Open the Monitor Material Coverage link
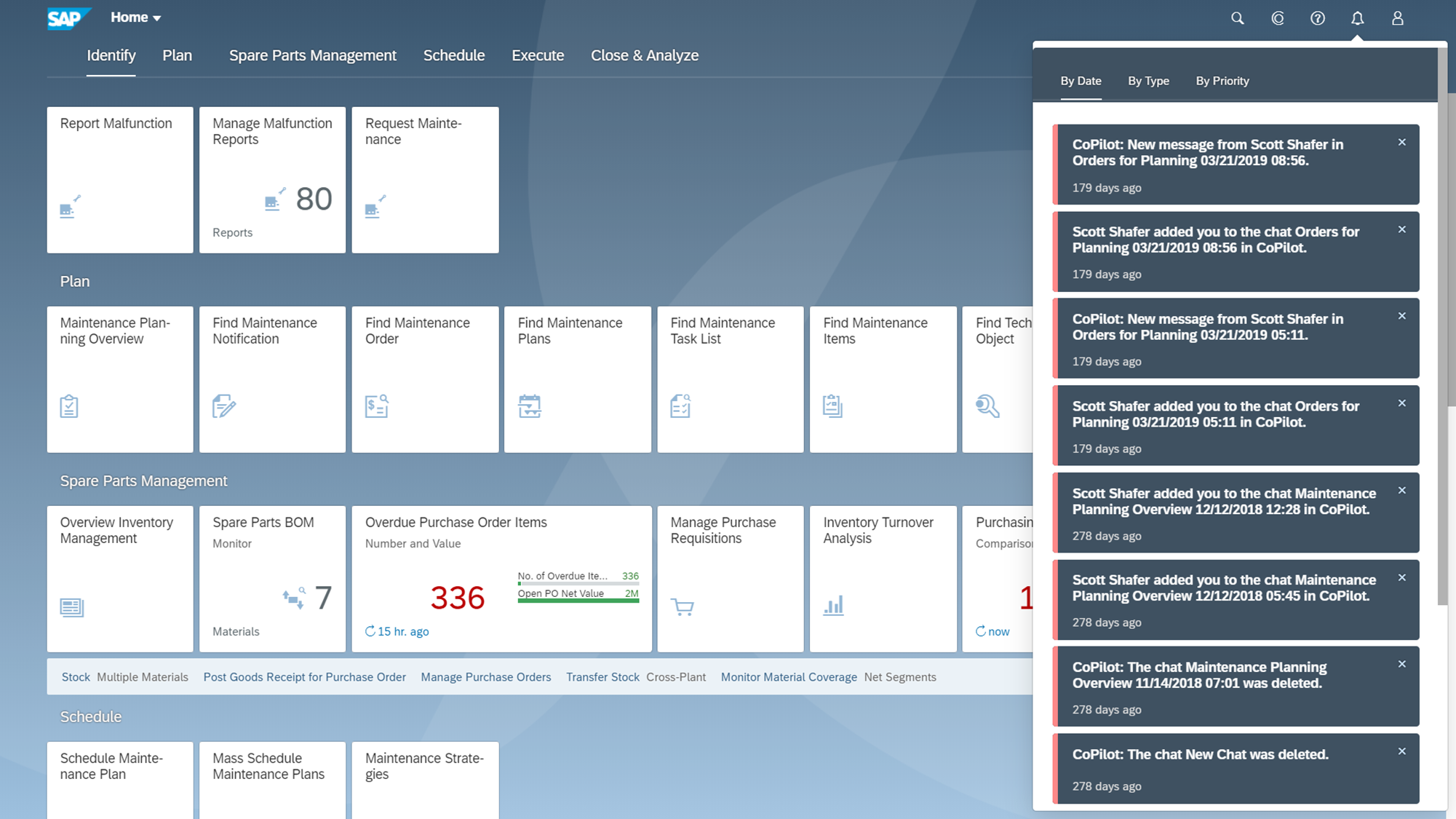Image resolution: width=1456 pixels, height=819 pixels. pos(789,676)
